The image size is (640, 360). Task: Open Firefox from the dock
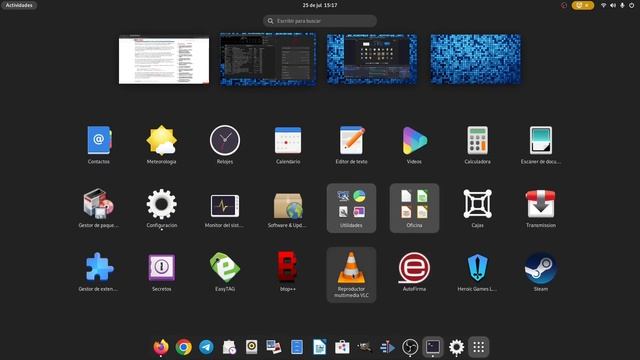click(x=161, y=347)
